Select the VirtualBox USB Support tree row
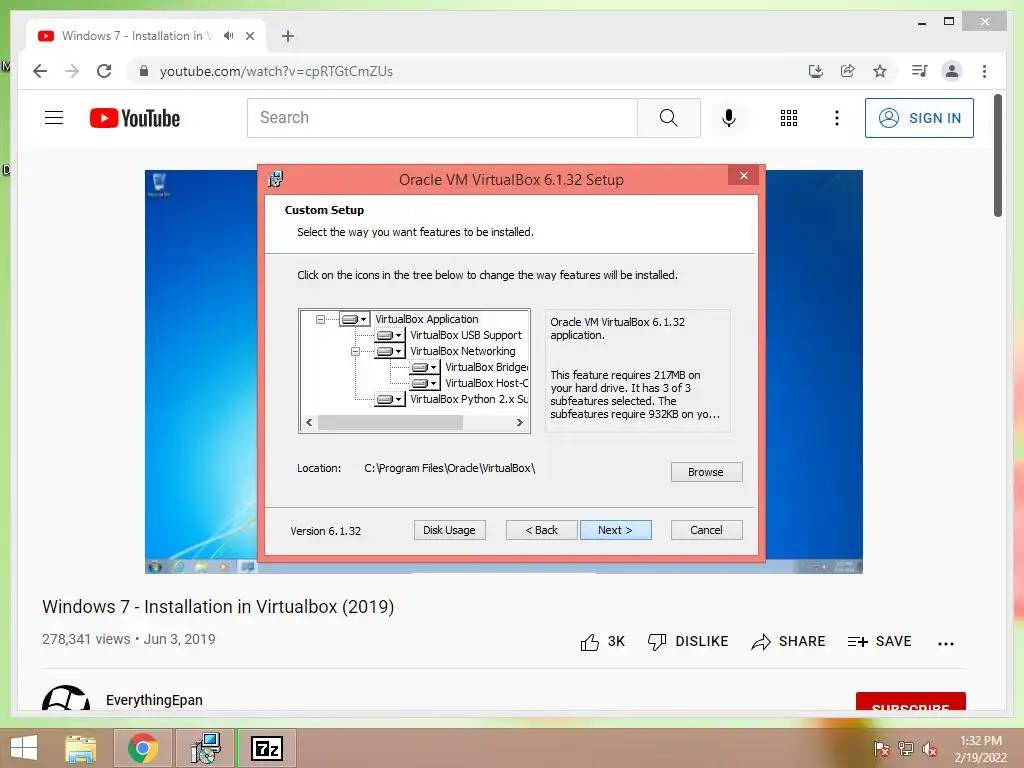This screenshot has height=768, width=1024. pos(466,335)
